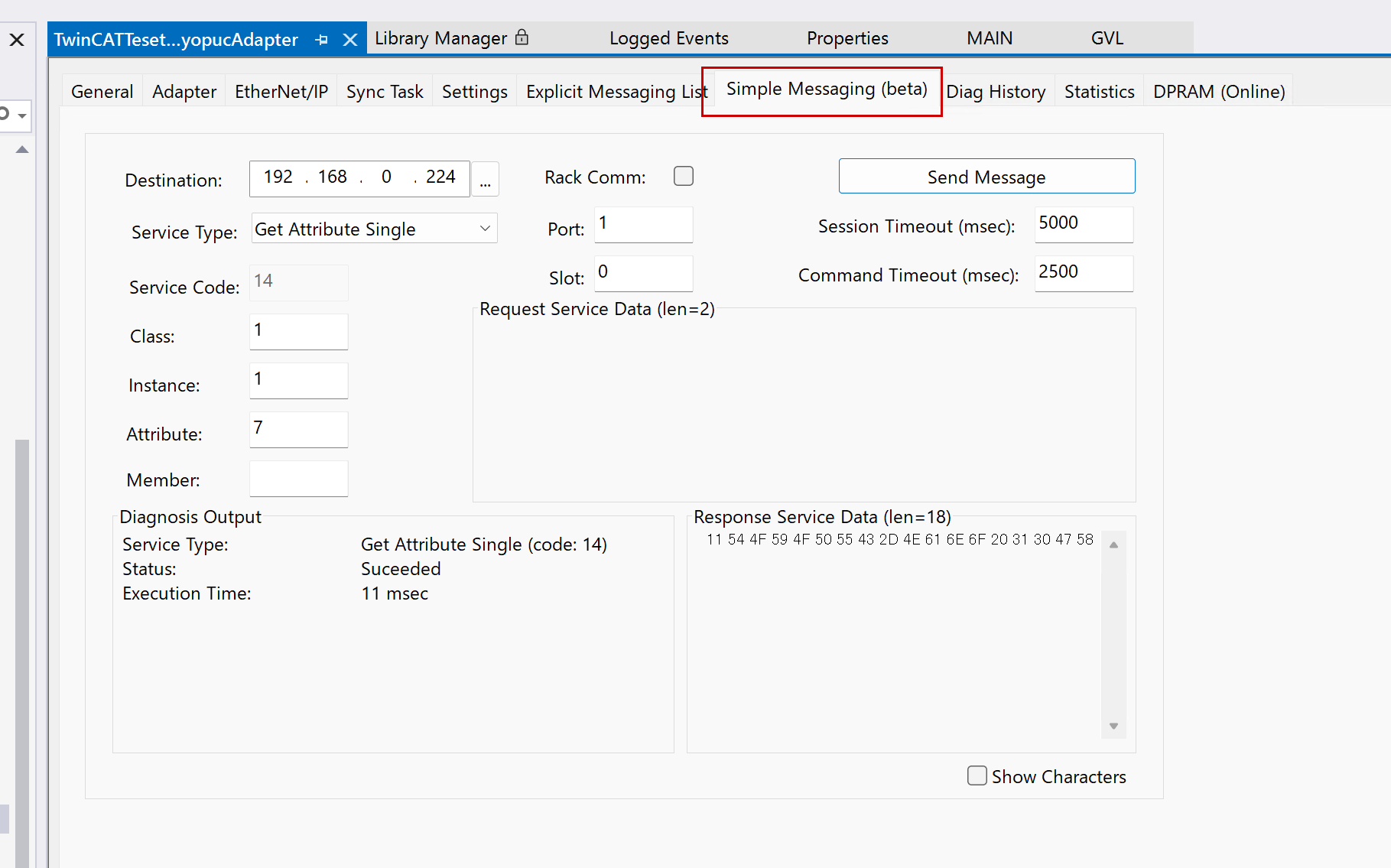This screenshot has width=1391, height=868.
Task: Enable the Rack Comm checkbox
Action: [x=683, y=177]
